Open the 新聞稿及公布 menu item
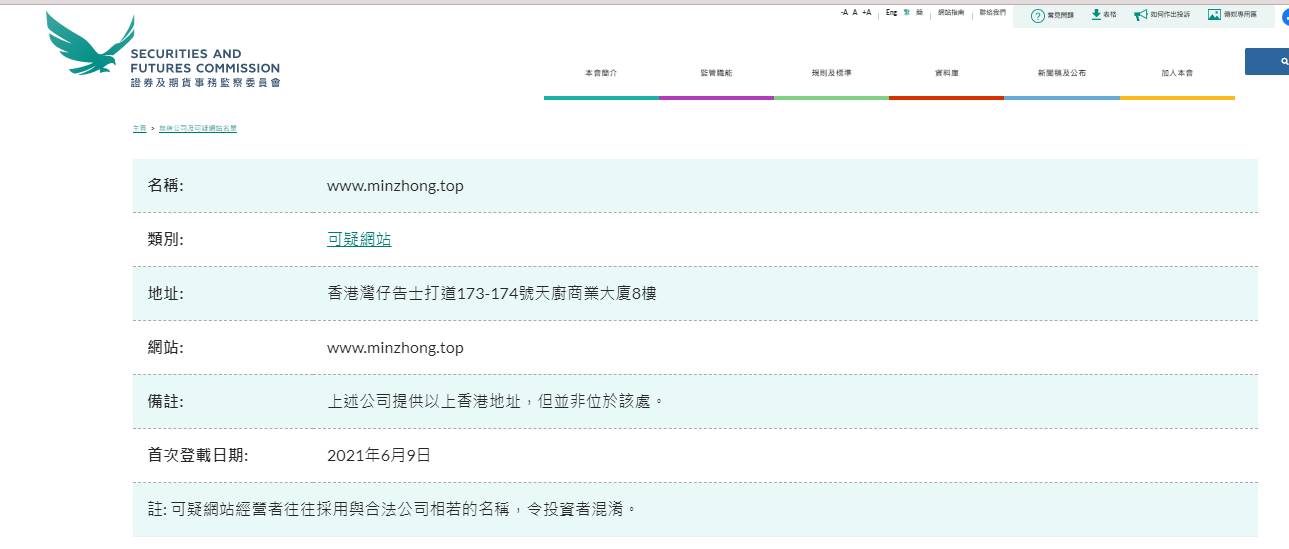The width and height of the screenshot is (1289, 549). click(1061, 74)
